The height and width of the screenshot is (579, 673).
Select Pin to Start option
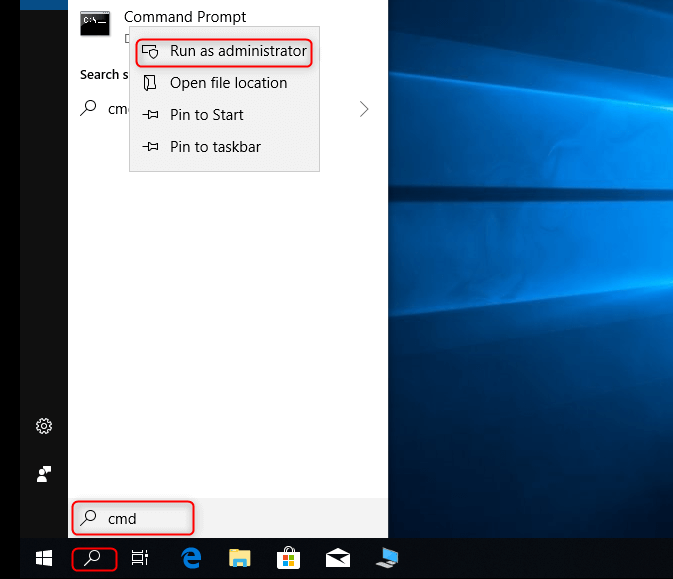click(224, 115)
